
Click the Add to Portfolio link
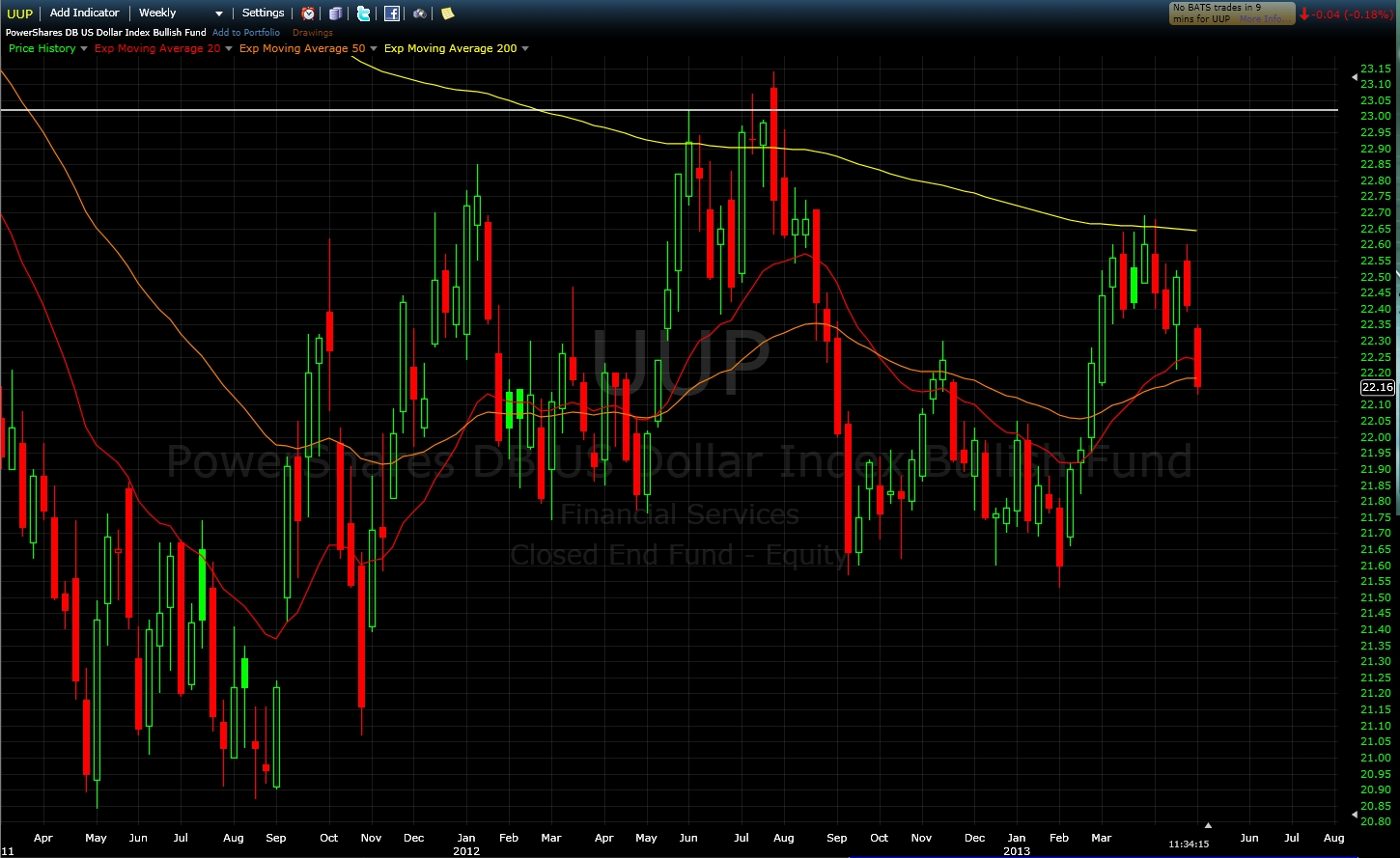point(246,33)
